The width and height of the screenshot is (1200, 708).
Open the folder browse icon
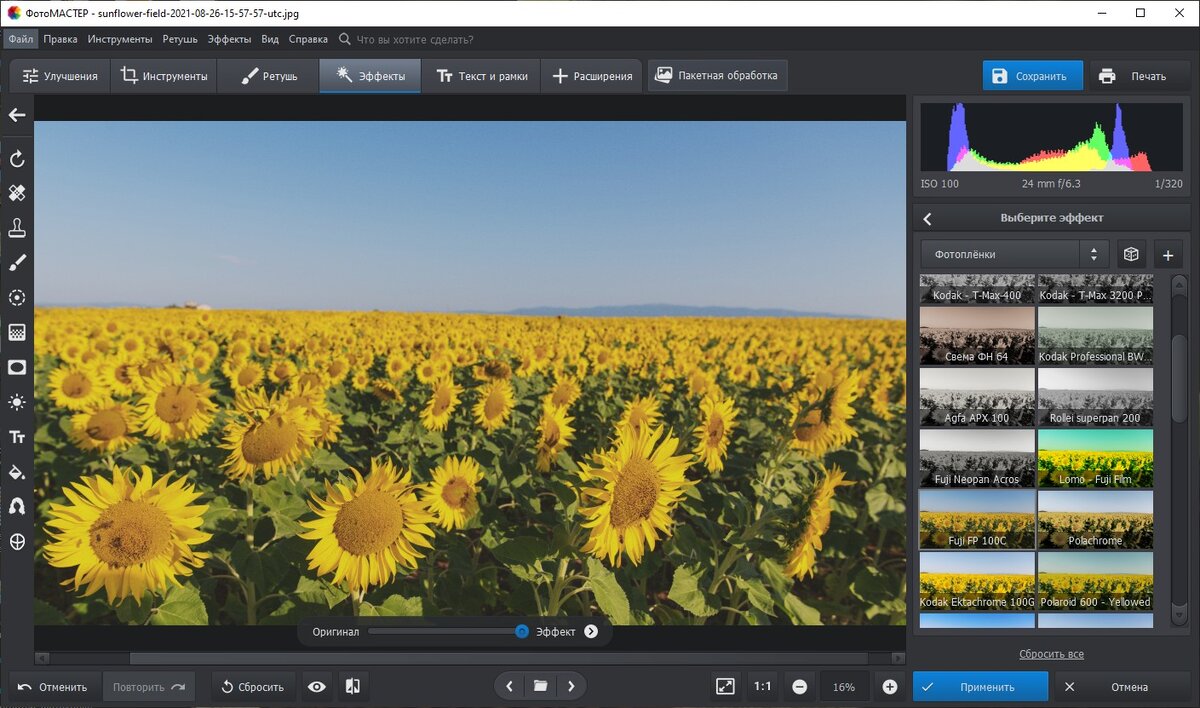coord(540,686)
